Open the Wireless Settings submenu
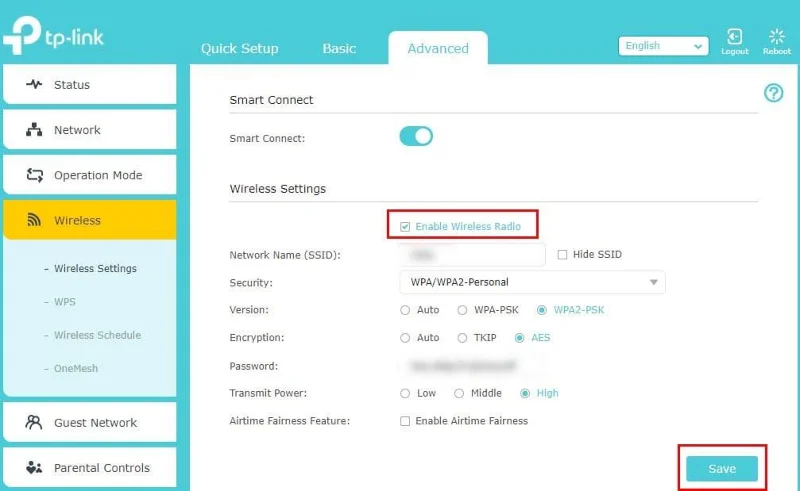The width and height of the screenshot is (800, 491). pos(95,268)
